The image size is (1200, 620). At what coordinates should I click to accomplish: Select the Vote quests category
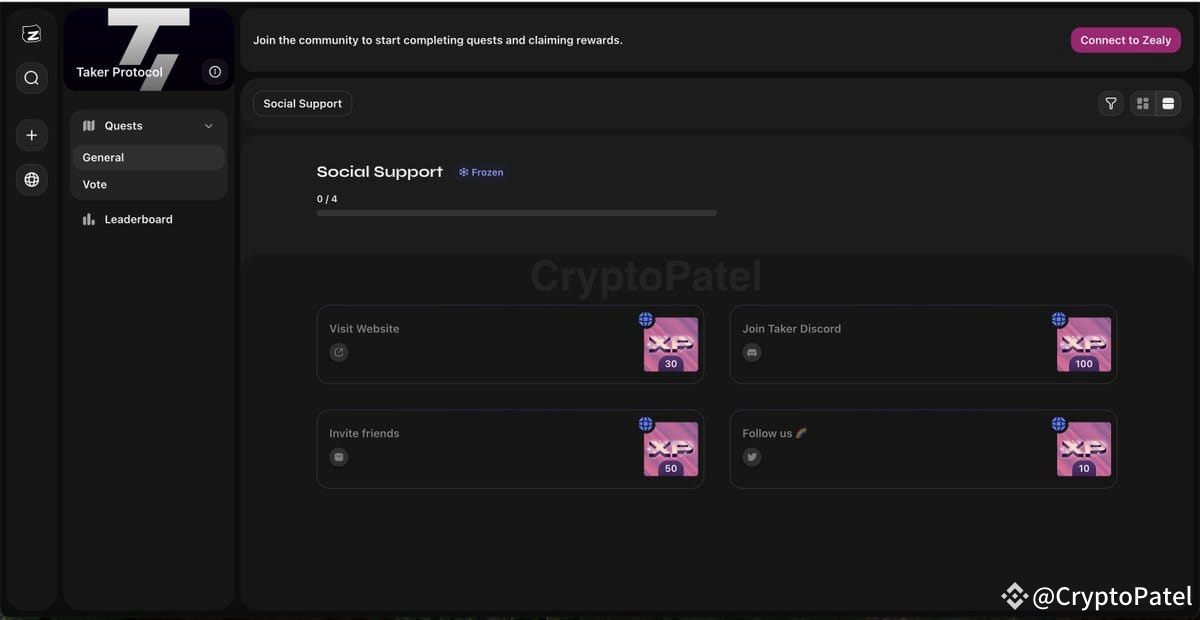pyautogui.click(x=148, y=185)
